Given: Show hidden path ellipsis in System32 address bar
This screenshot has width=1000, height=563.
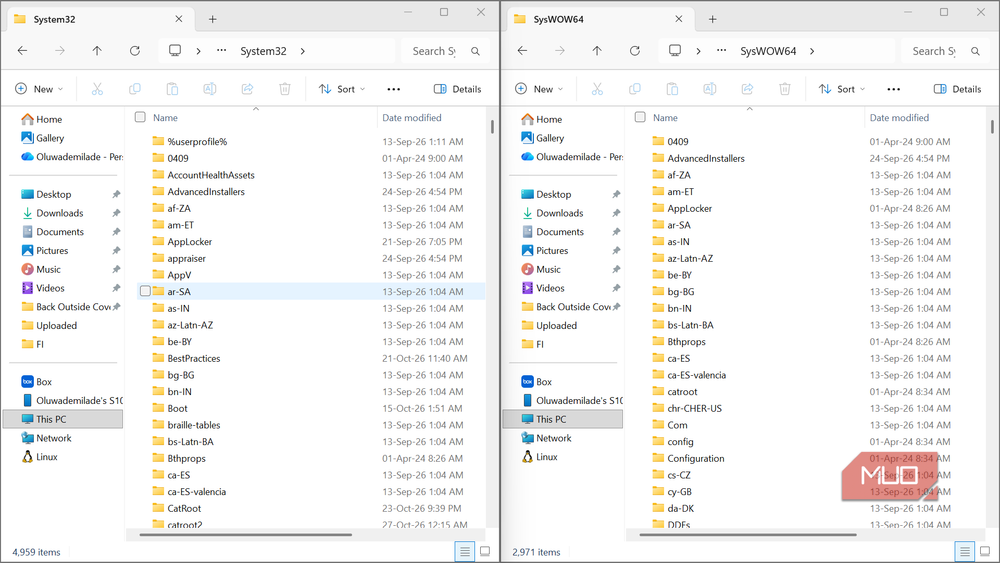Looking at the screenshot, I should coord(221,50).
